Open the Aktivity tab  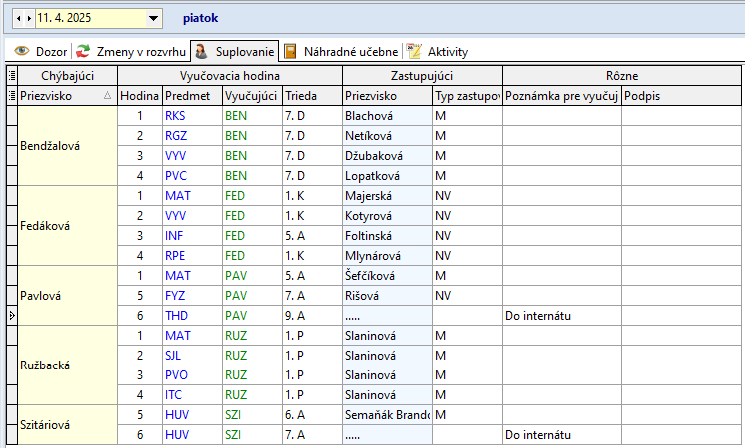pos(447,51)
